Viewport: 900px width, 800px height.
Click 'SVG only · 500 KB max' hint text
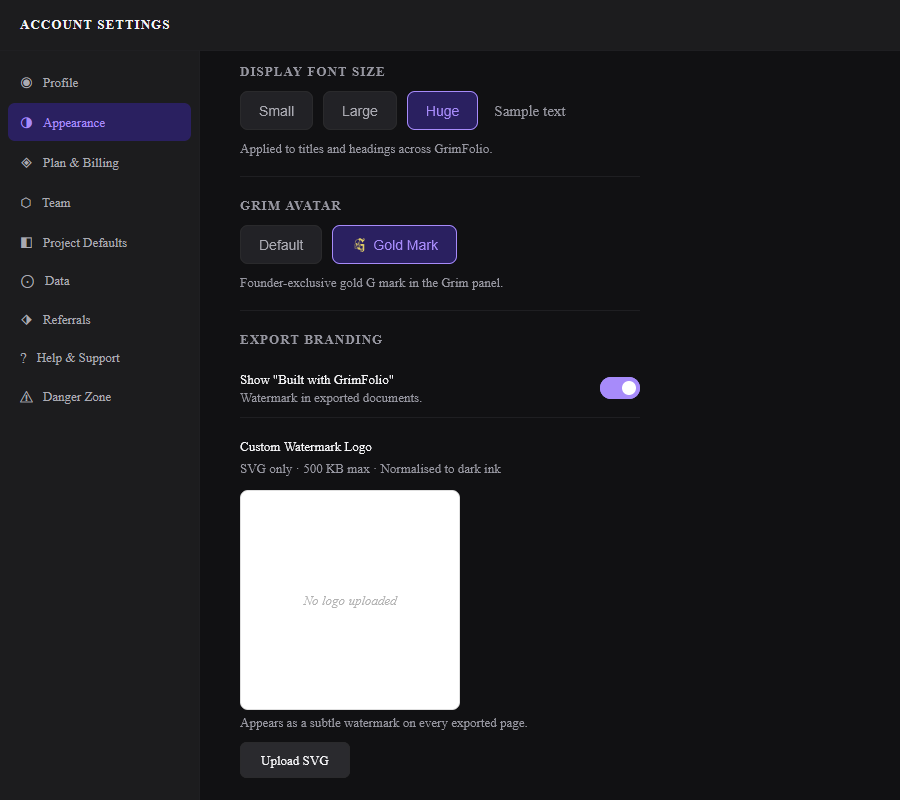click(370, 469)
